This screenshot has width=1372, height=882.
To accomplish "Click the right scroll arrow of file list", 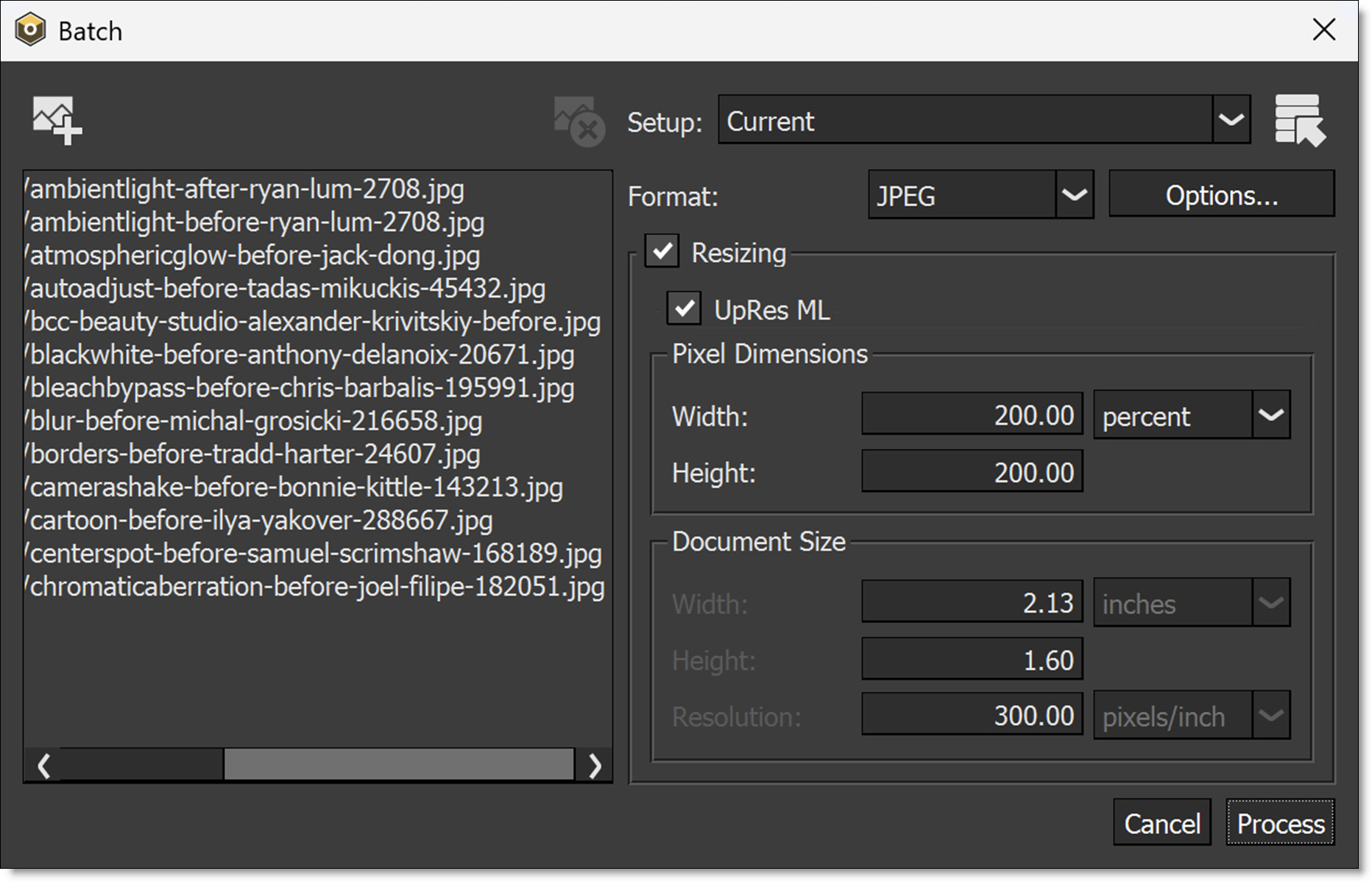I will coord(595,766).
